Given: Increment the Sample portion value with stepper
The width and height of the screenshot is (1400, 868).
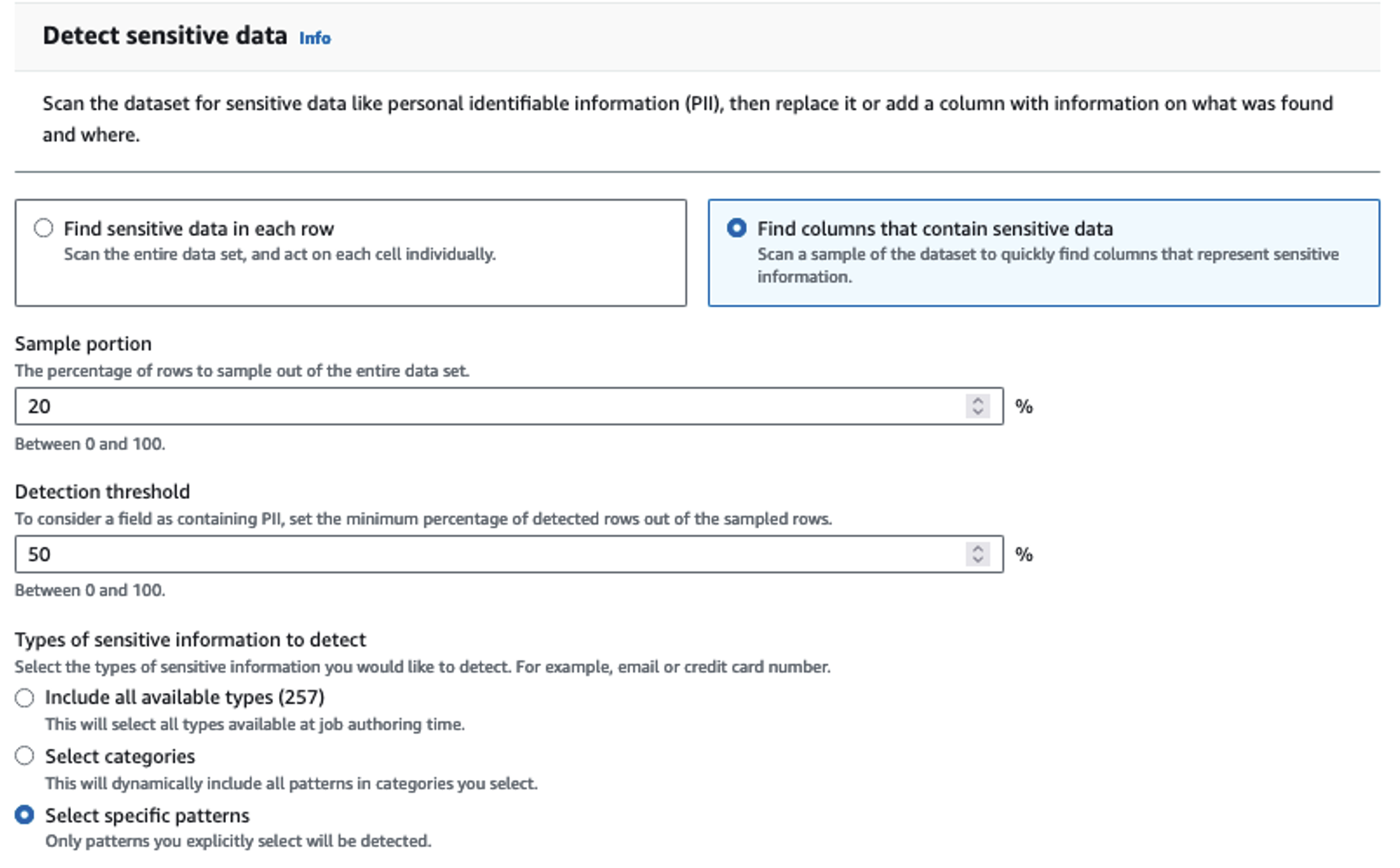Looking at the screenshot, I should pos(978,400).
